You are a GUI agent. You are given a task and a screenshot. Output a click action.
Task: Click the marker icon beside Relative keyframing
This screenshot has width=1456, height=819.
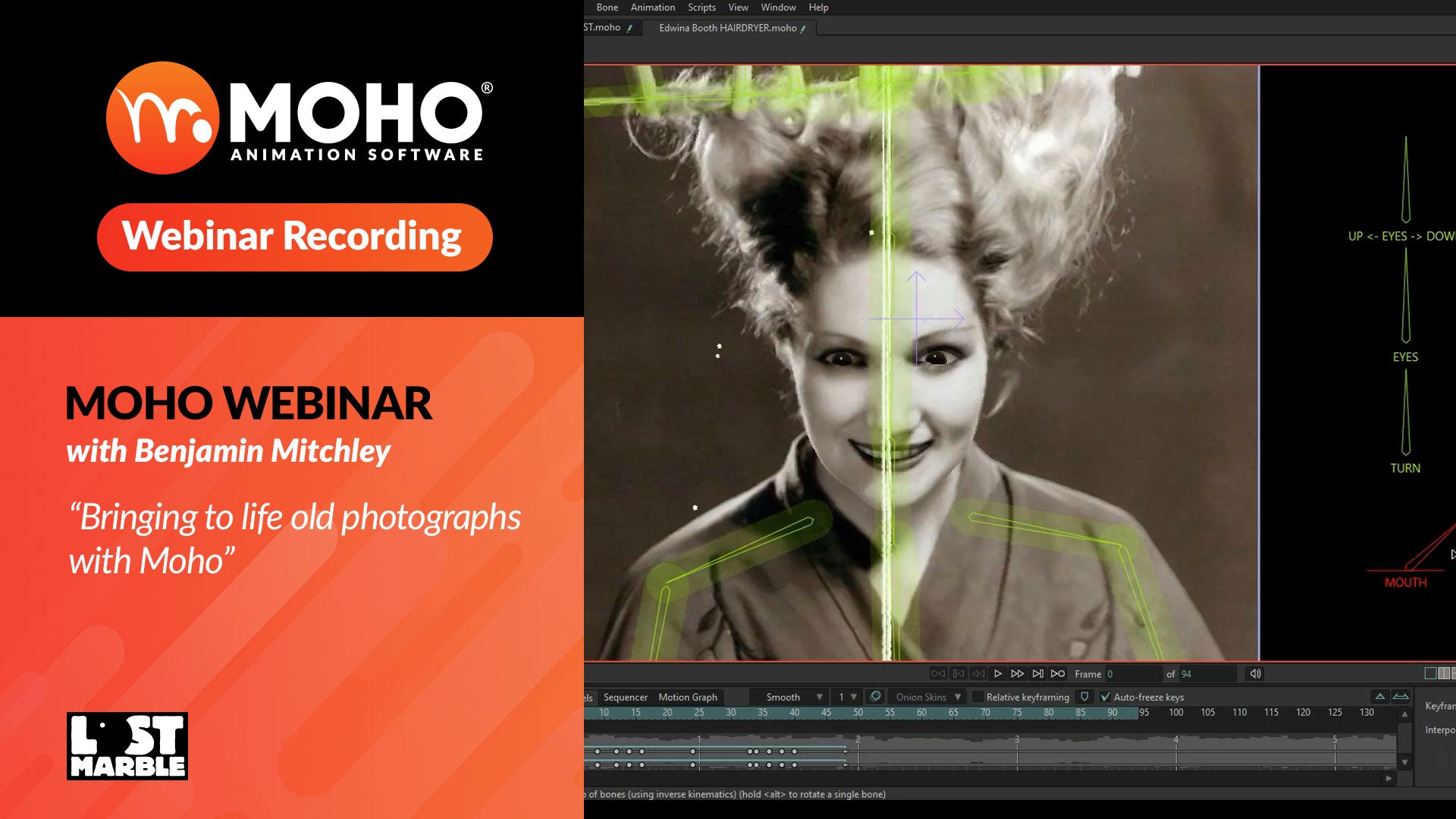1084,696
